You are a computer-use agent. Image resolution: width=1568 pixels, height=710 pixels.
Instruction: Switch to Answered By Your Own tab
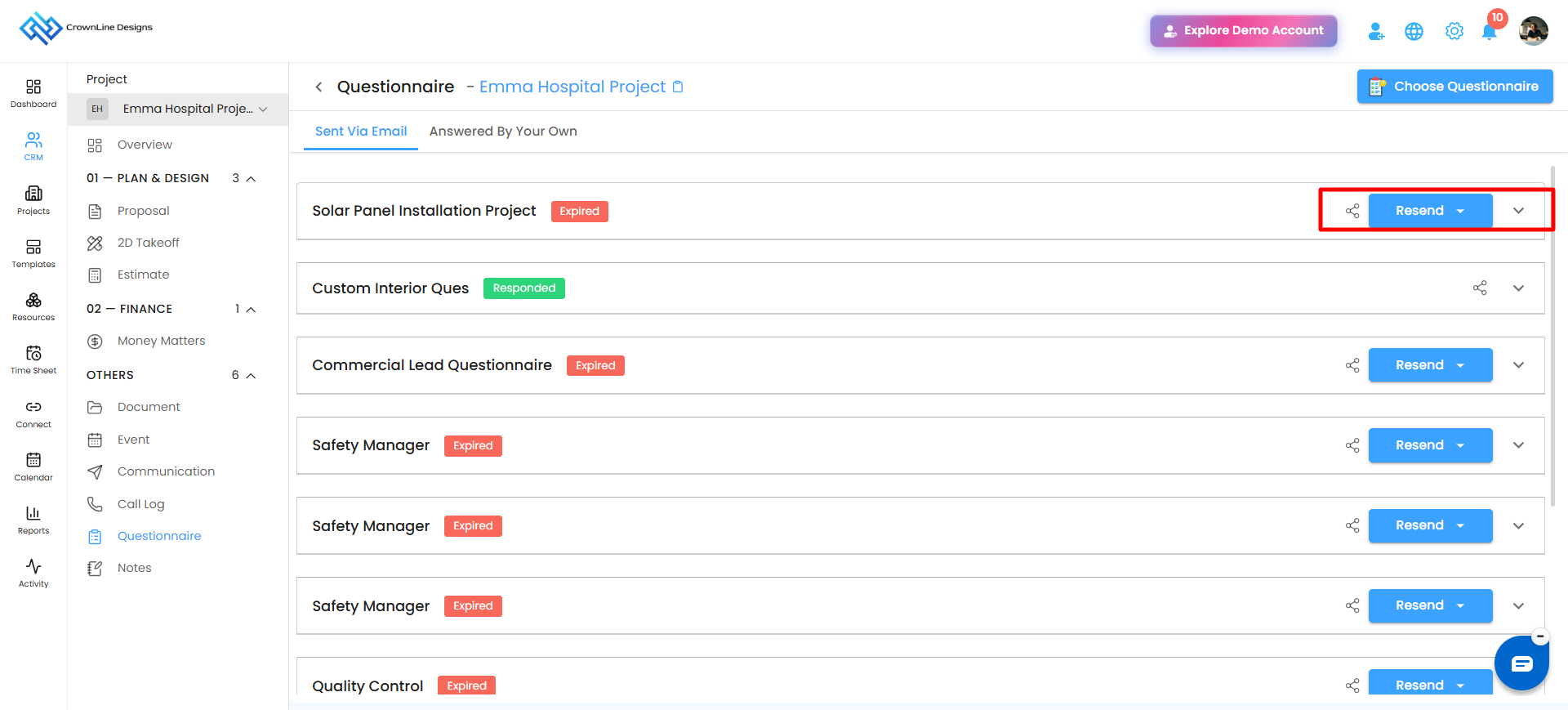click(x=503, y=132)
